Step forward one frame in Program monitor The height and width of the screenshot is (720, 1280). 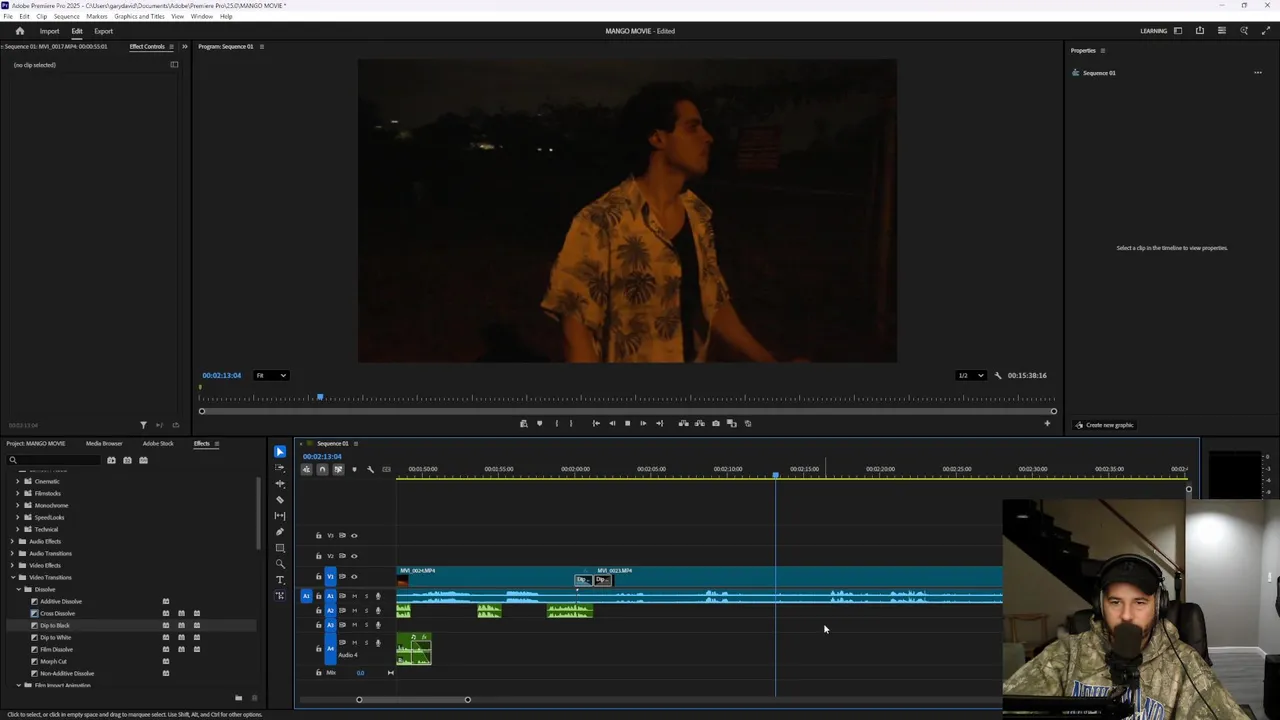pos(643,423)
